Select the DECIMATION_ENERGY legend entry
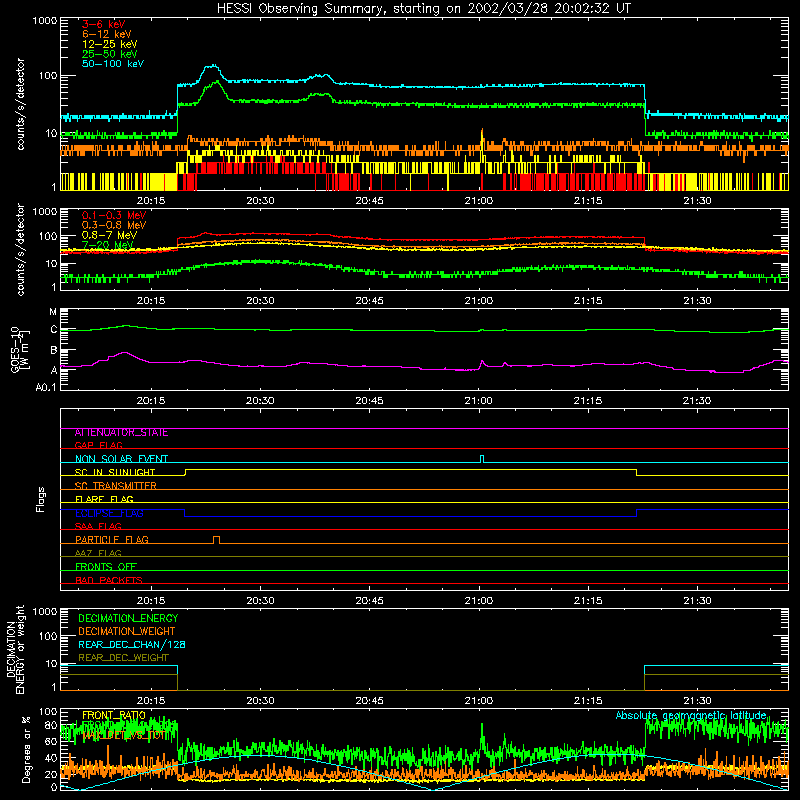 point(128,618)
